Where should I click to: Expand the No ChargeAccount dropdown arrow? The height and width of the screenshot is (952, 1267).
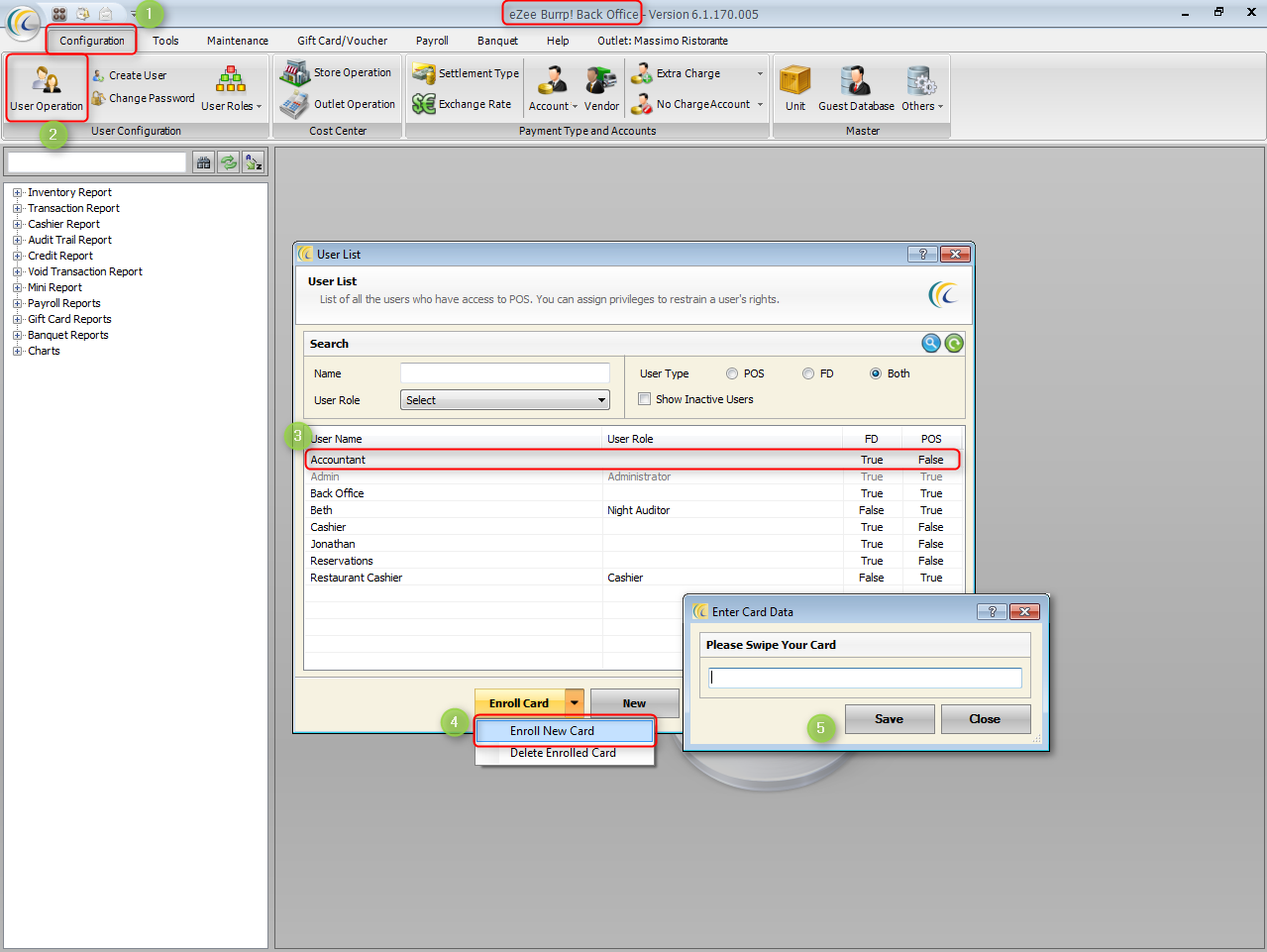click(x=760, y=104)
